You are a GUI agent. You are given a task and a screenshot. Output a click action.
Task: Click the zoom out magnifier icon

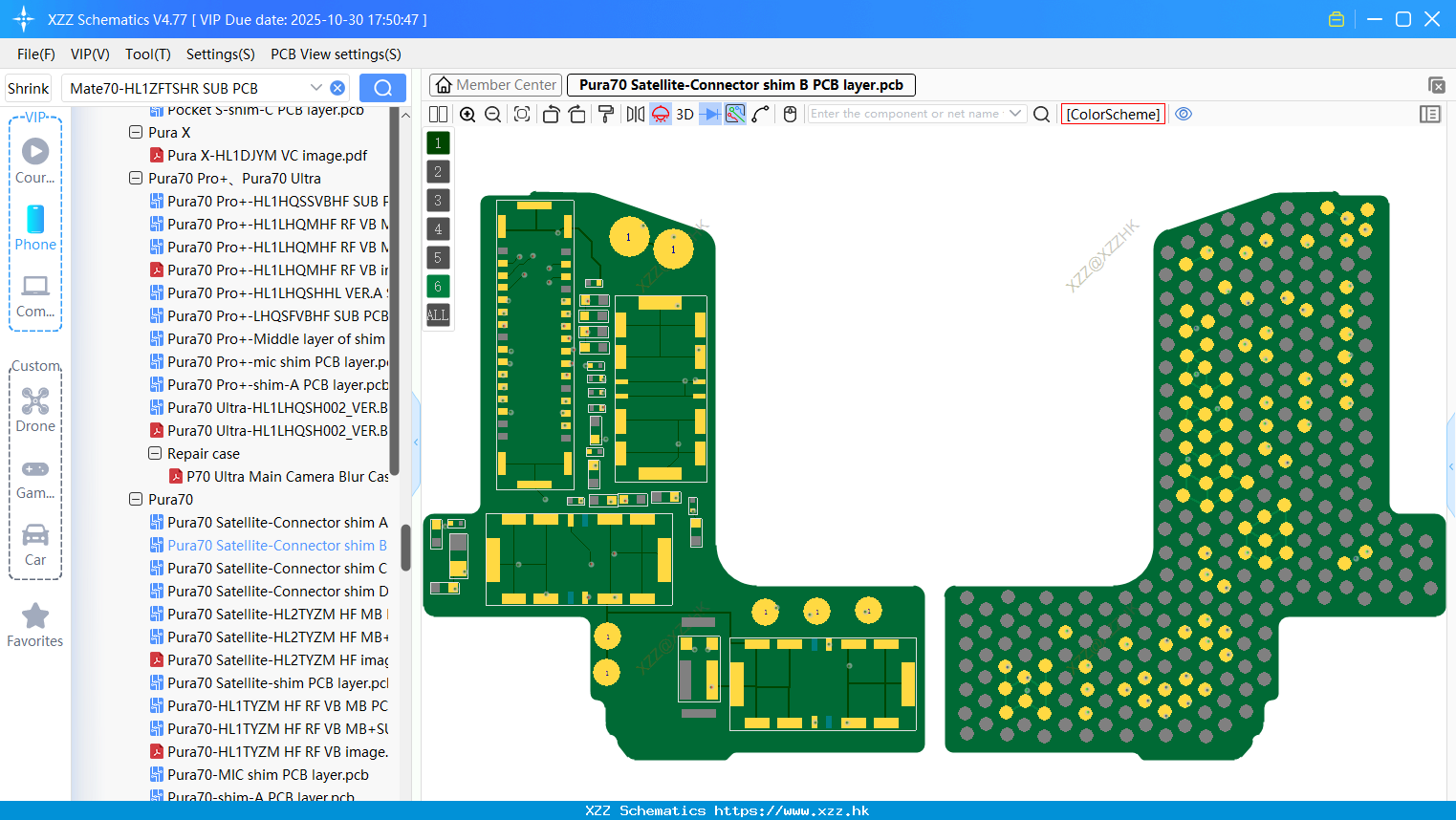[x=493, y=114]
